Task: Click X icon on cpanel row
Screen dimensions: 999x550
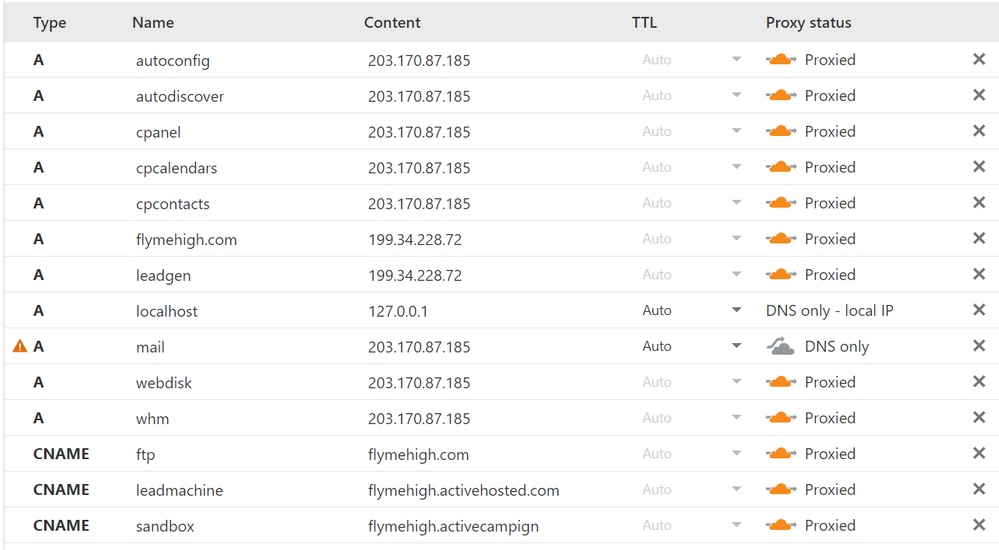Action: click(979, 132)
